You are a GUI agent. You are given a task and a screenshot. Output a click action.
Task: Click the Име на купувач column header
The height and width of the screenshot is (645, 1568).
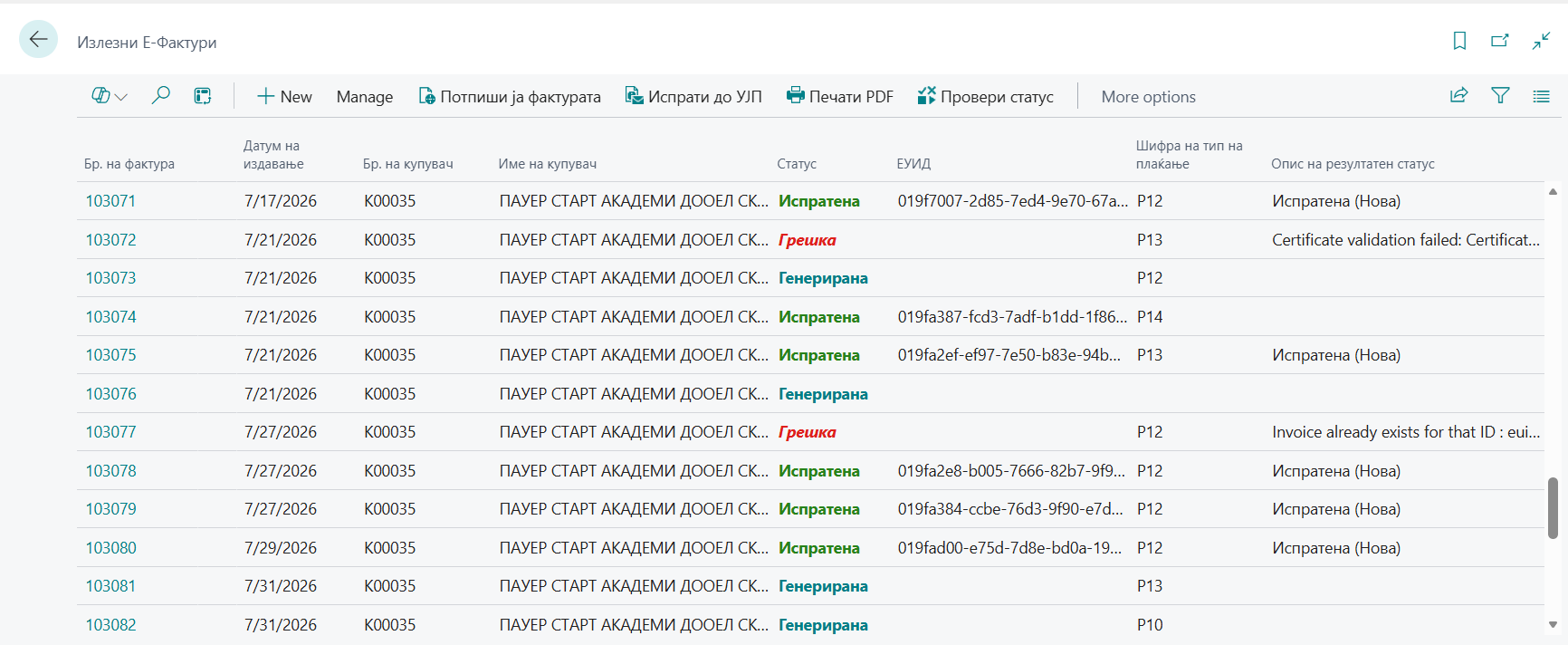(x=547, y=164)
